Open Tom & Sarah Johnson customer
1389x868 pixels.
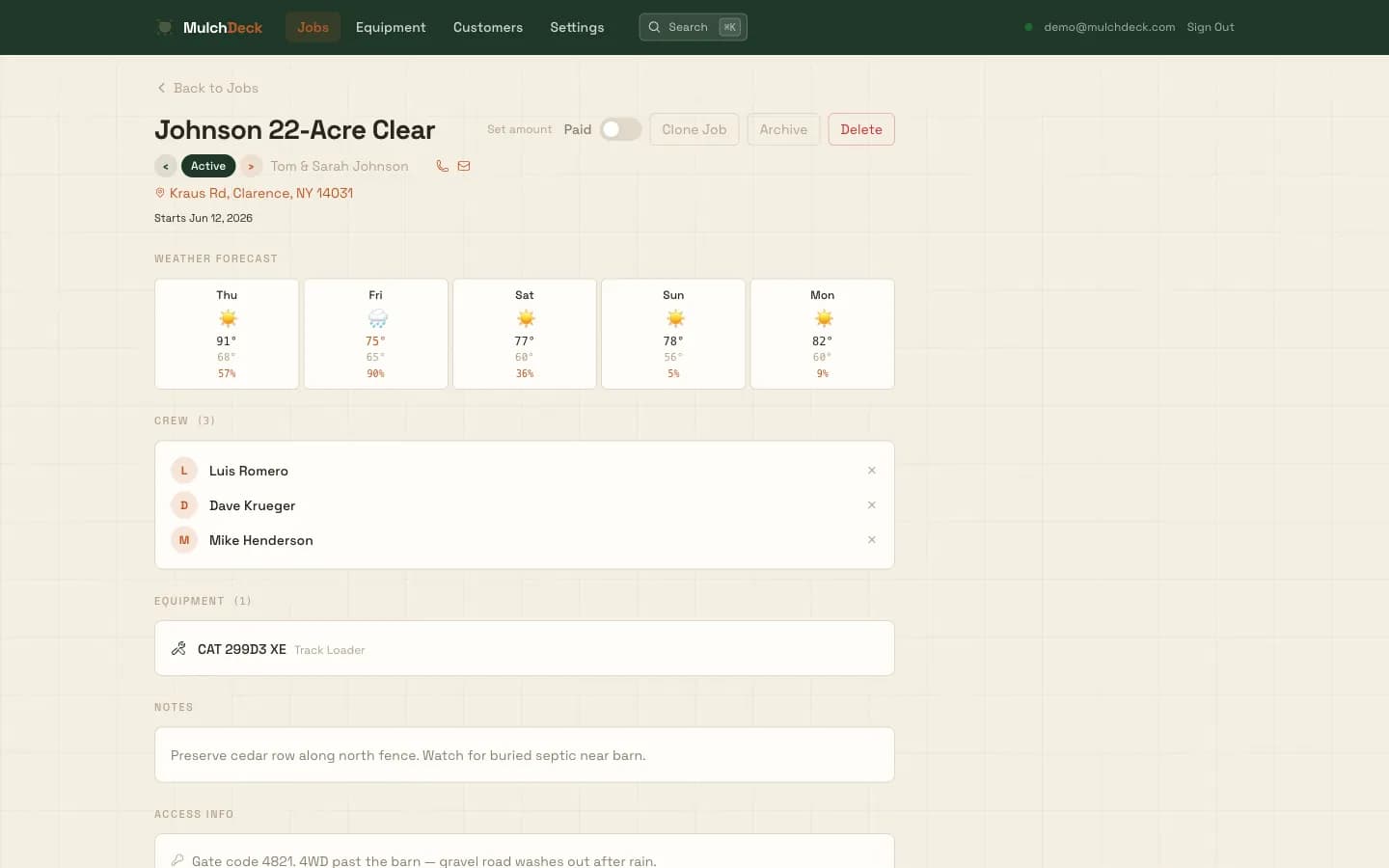tap(340, 166)
